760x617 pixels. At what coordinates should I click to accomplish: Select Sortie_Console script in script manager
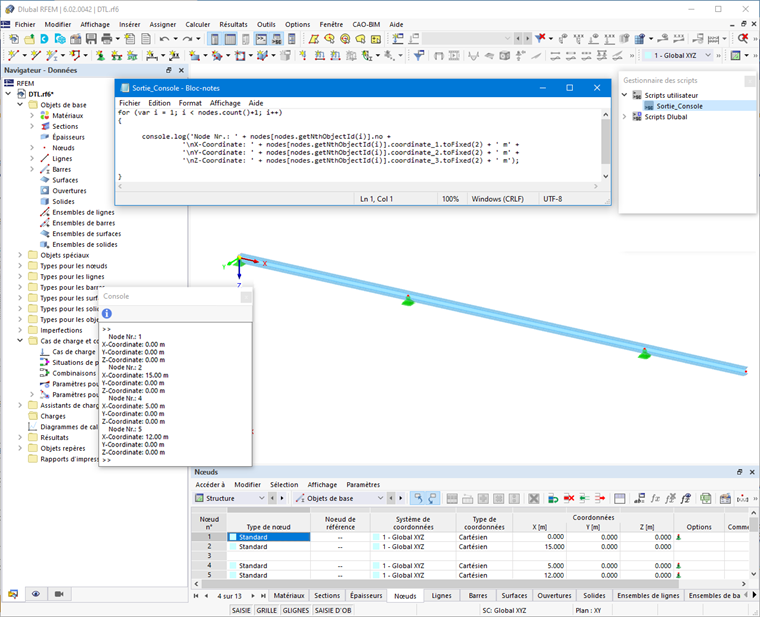coord(679,106)
